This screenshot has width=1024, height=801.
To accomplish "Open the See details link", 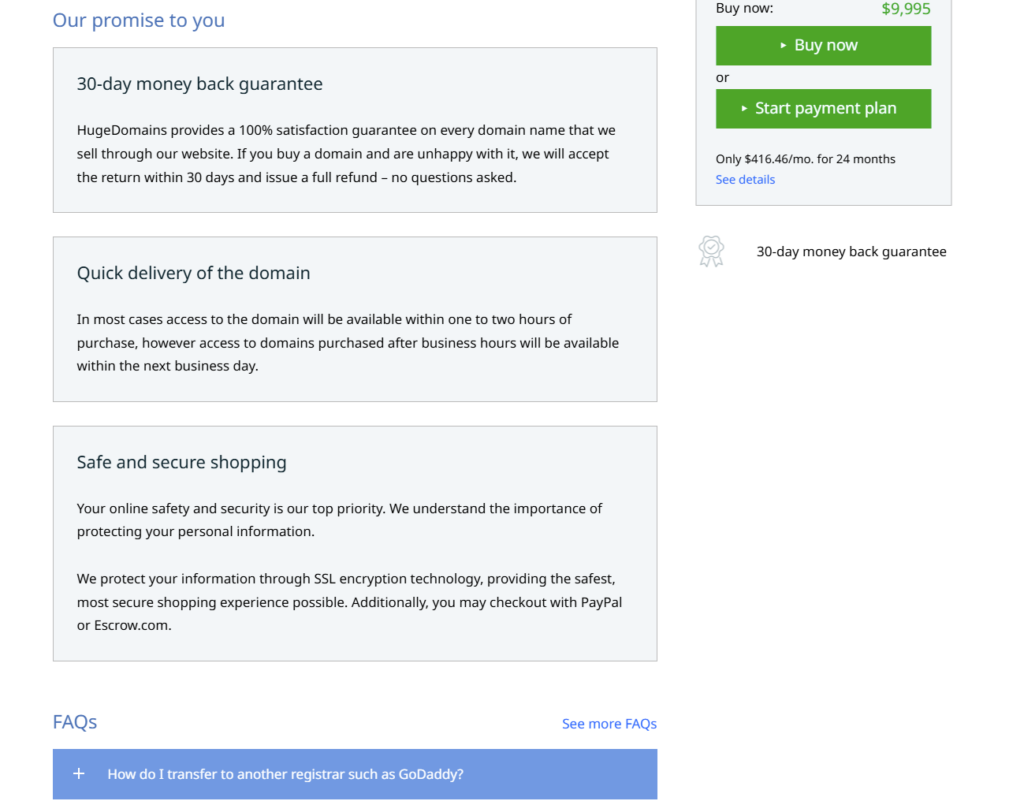I will pyautogui.click(x=745, y=180).
